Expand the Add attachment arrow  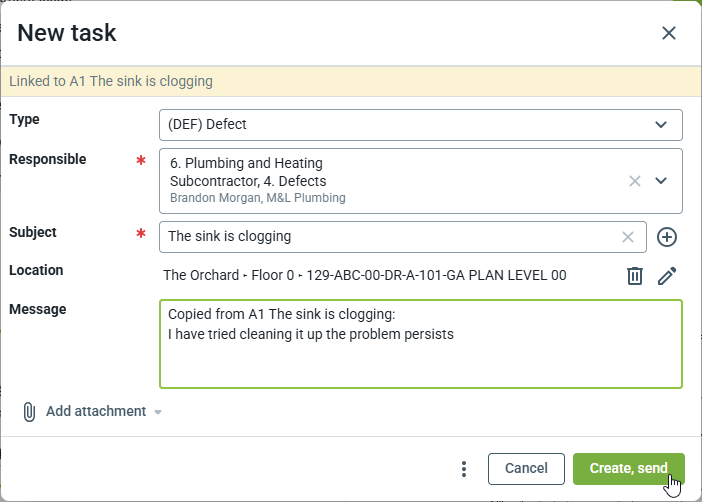158,412
